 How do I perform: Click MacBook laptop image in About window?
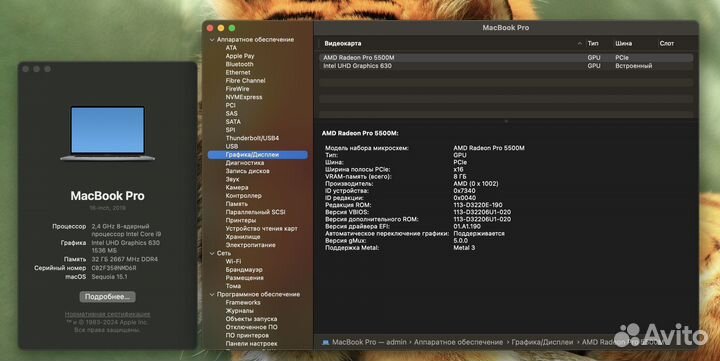pyautogui.click(x=107, y=134)
